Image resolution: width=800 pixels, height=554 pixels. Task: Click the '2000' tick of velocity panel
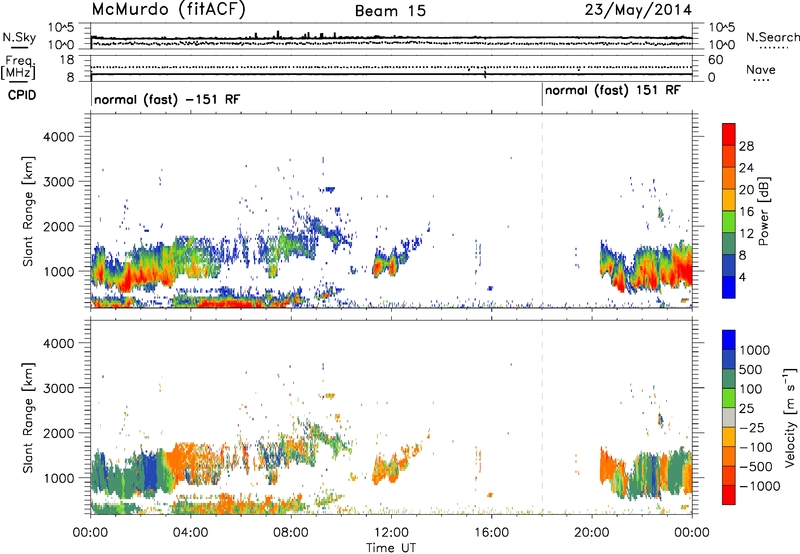58,433
